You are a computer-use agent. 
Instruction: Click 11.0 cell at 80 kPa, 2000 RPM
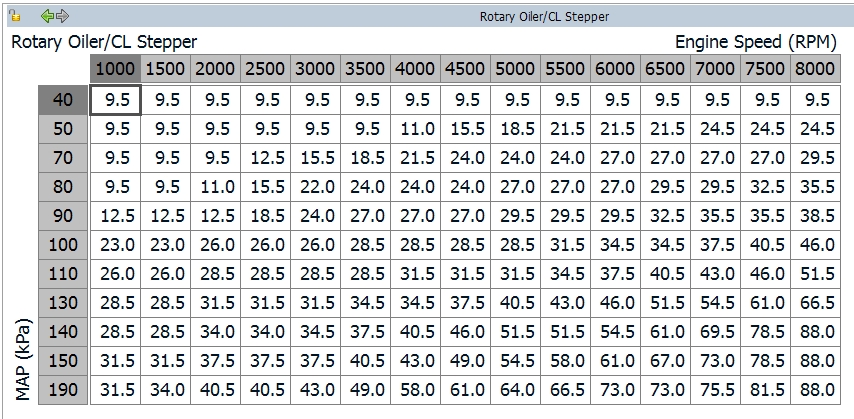pyautogui.click(x=216, y=187)
